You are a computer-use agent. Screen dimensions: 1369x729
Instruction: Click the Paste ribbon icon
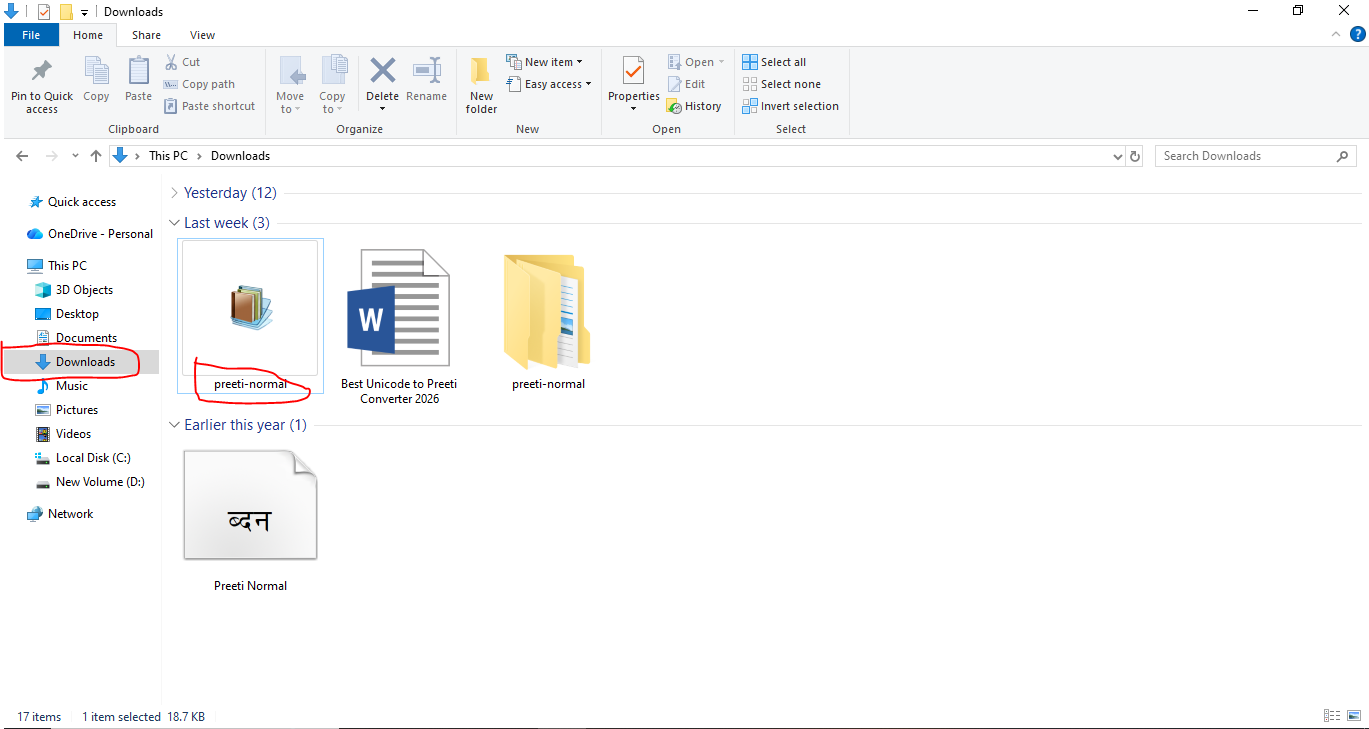click(x=138, y=72)
